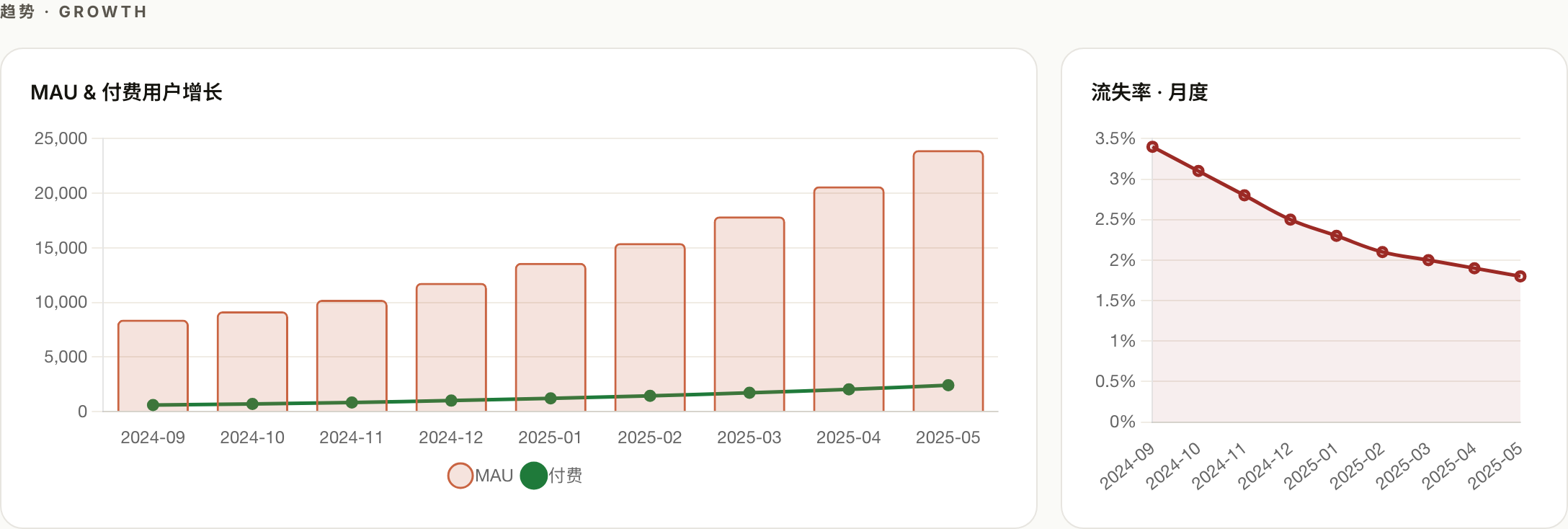Select the 2025-04 MAU bar
1568x529 pixels.
point(849,299)
